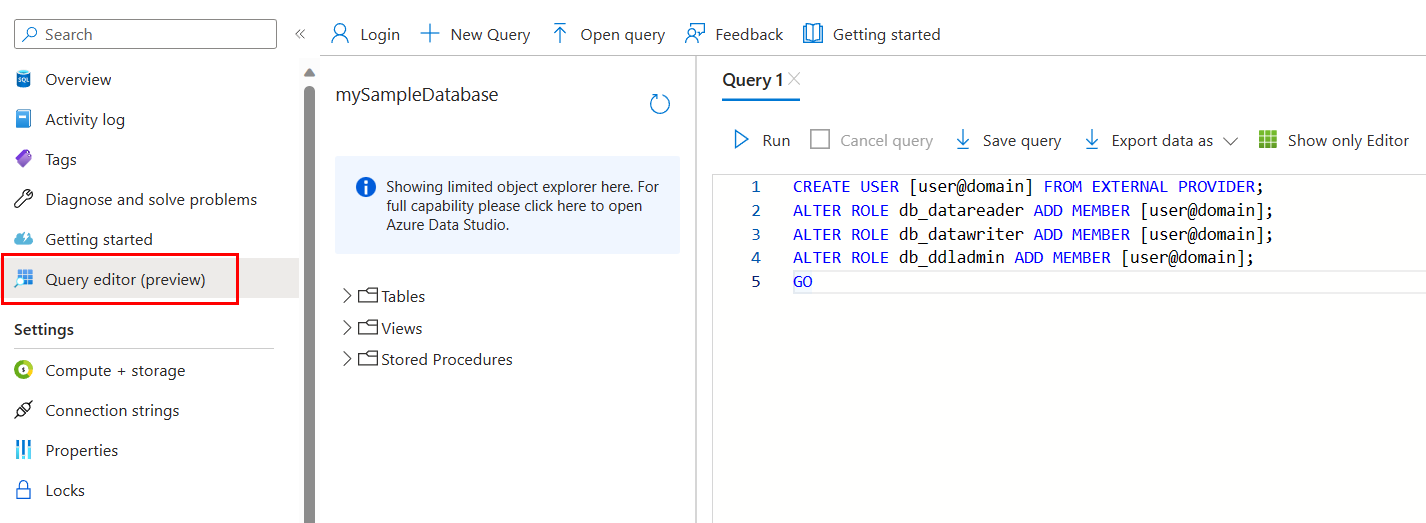Image resolution: width=1426 pixels, height=523 pixels.
Task: Open the Tags sidebar item
Action: (x=60, y=159)
